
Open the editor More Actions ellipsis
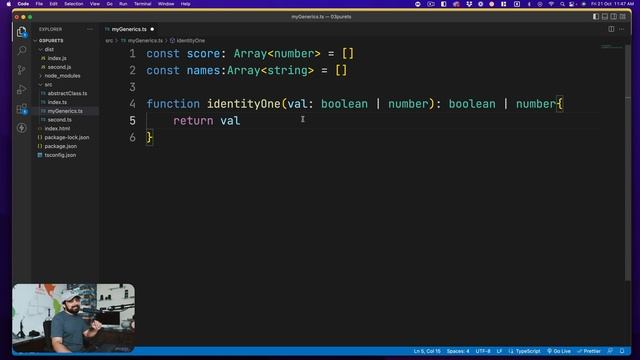(x=621, y=29)
